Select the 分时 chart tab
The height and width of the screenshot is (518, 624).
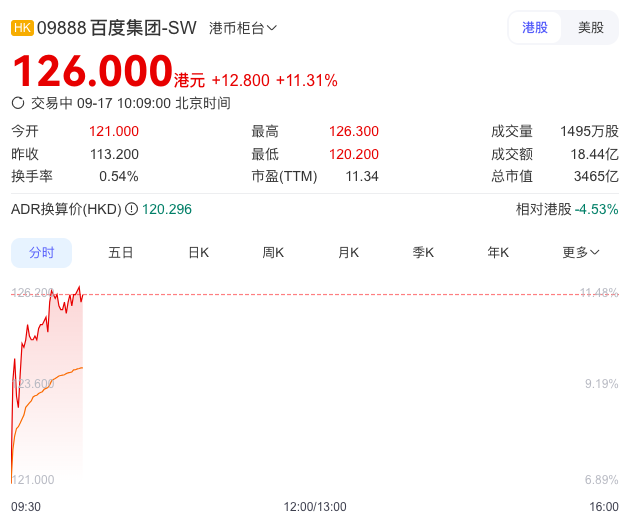[42, 252]
